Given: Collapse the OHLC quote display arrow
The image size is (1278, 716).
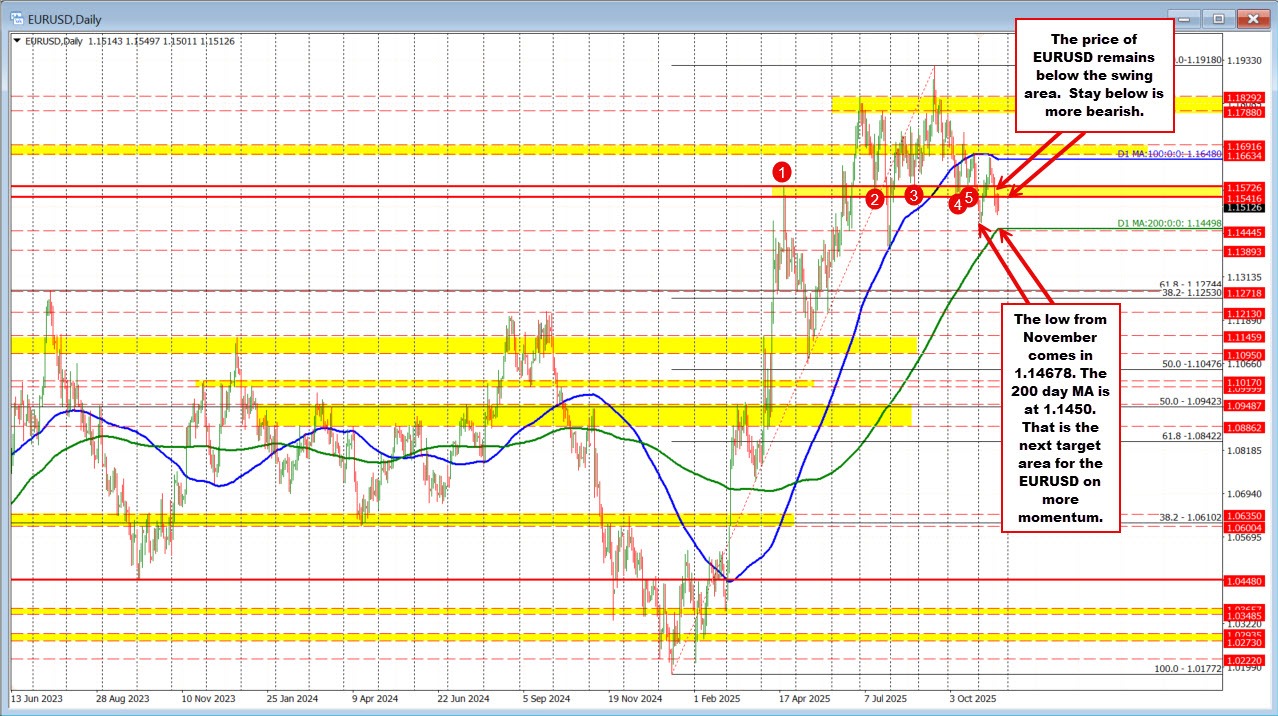Looking at the screenshot, I should click(16, 41).
